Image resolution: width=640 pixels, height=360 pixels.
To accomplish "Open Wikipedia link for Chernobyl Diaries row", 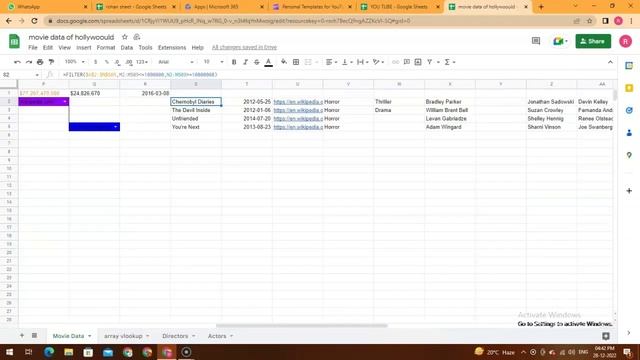I will tap(298, 102).
